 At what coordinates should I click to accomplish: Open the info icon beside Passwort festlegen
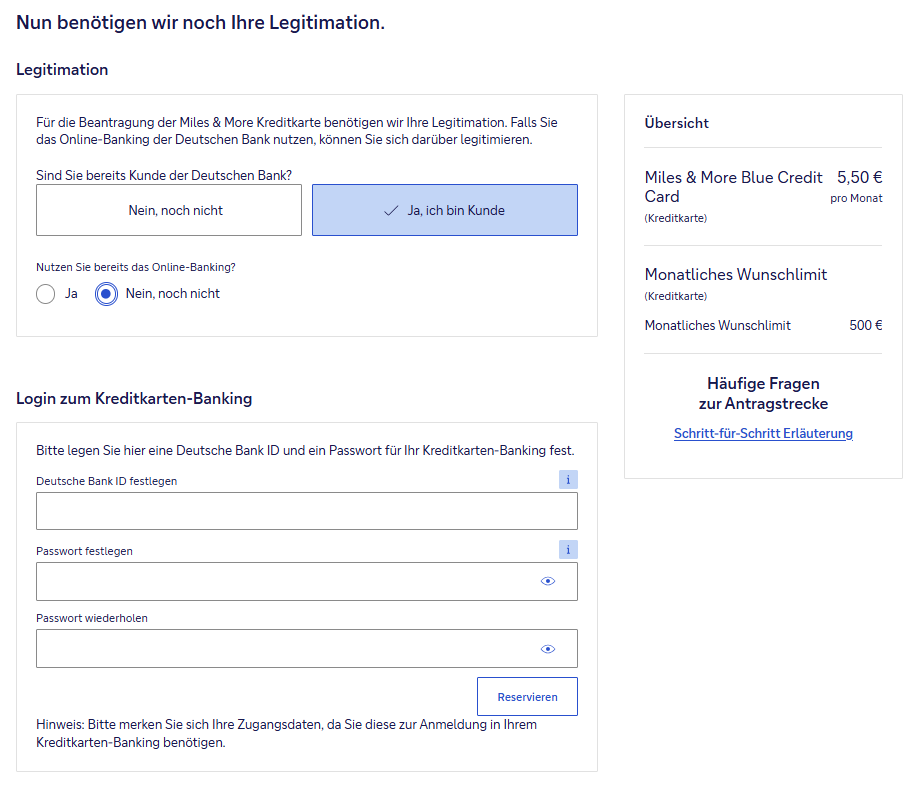click(568, 550)
